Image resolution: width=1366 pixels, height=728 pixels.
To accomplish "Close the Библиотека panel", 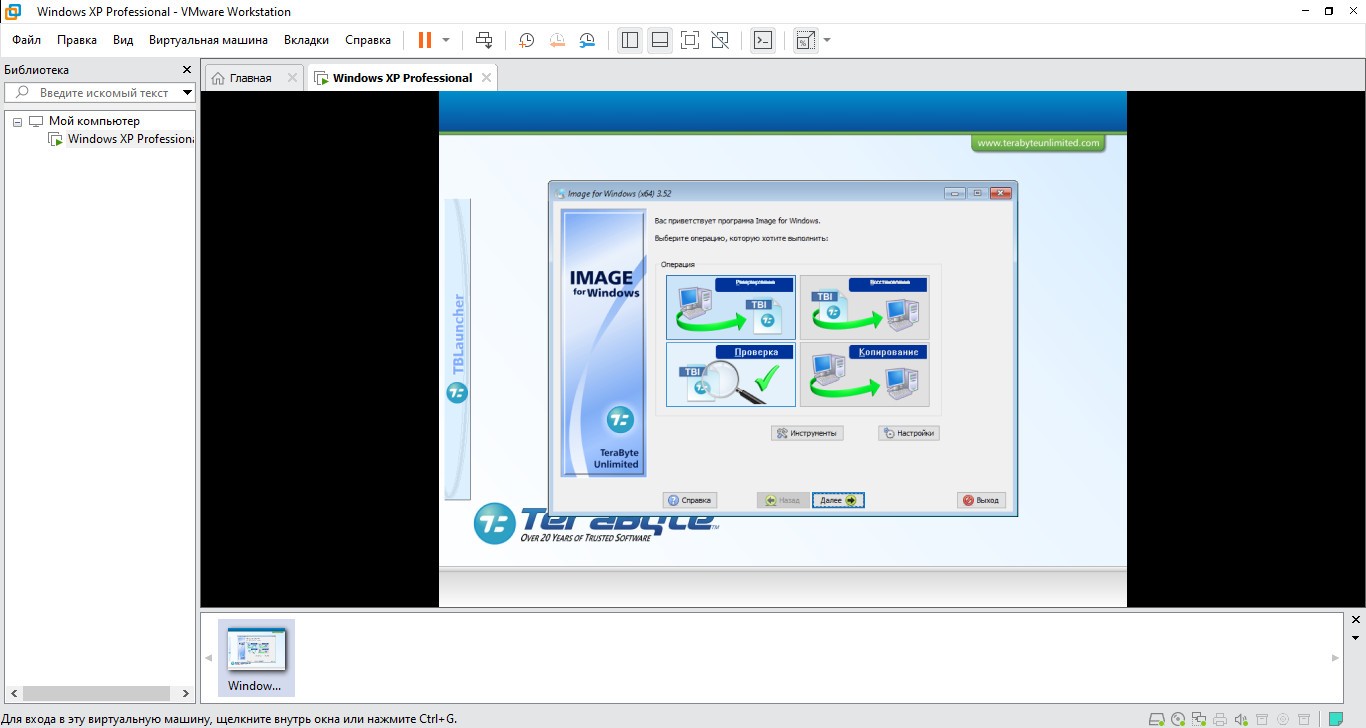I will click(186, 70).
